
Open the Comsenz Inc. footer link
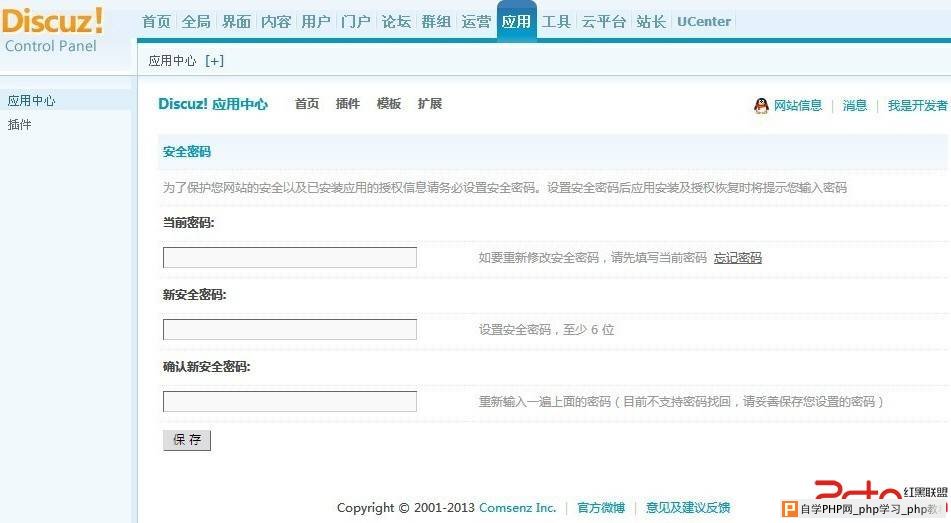(517, 508)
